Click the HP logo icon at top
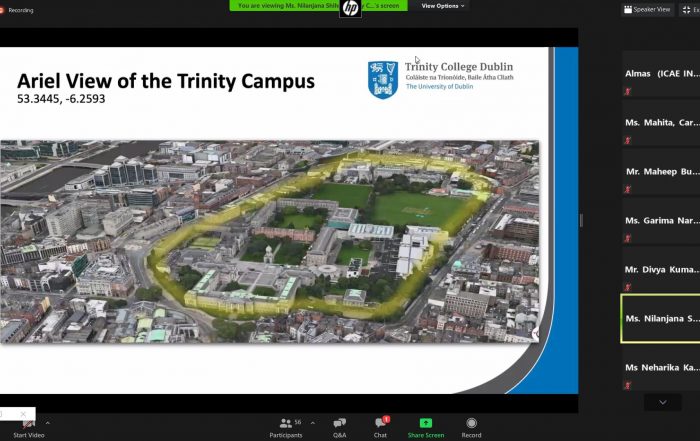 point(350,8)
